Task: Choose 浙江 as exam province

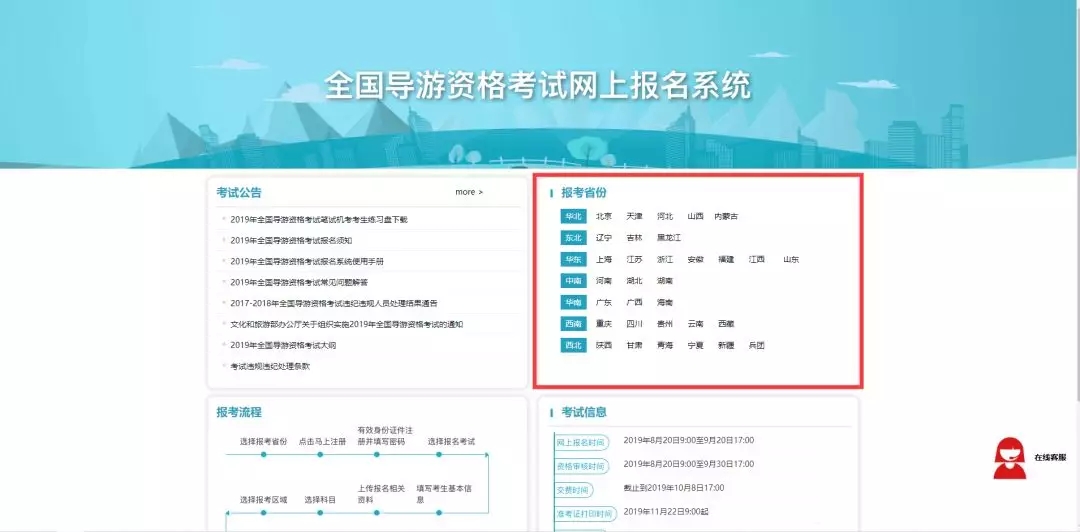Action: tap(665, 260)
